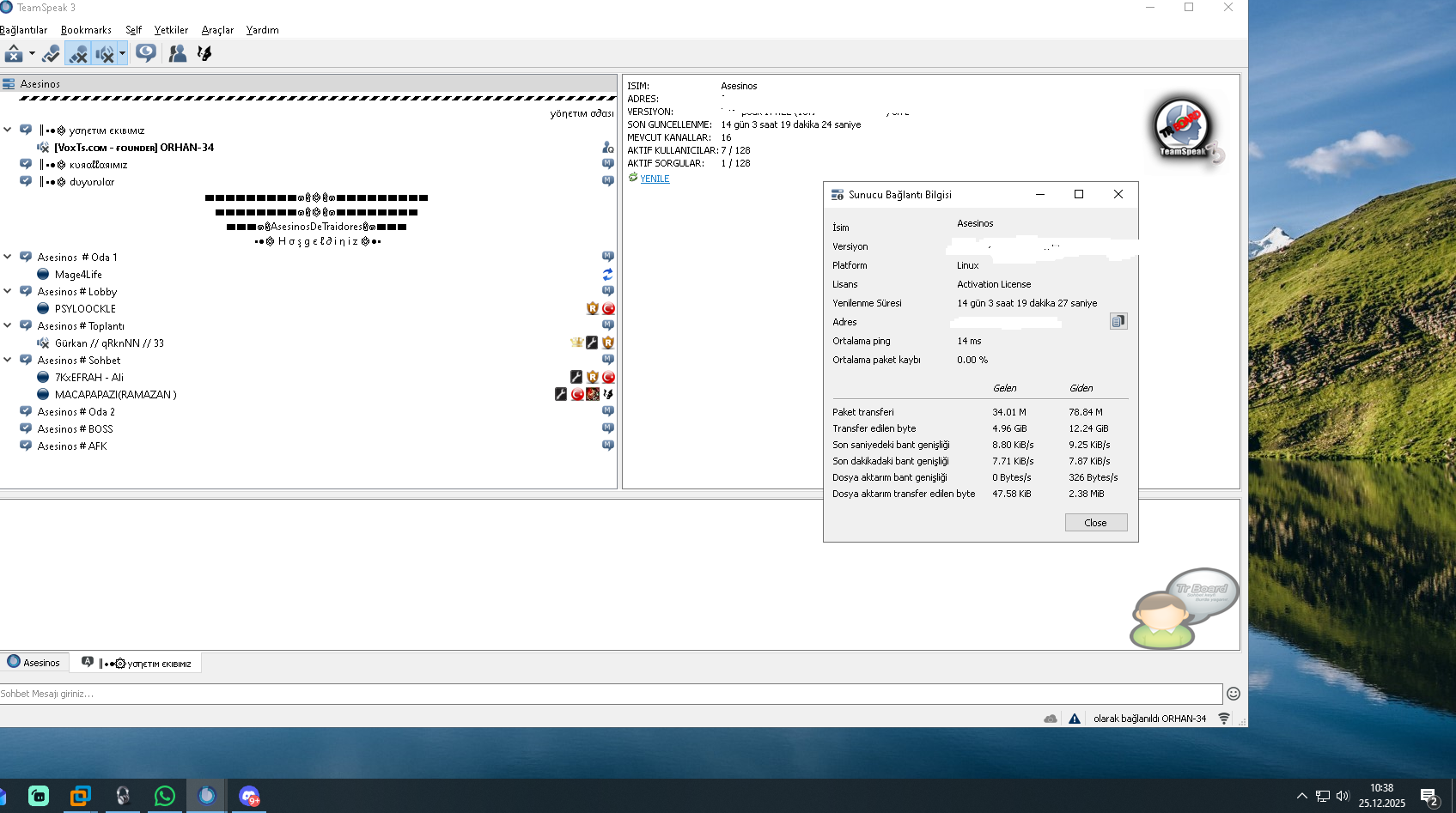The width and height of the screenshot is (1456, 813).
Task: Select user PSYLOOCKLE
Action: (85, 309)
